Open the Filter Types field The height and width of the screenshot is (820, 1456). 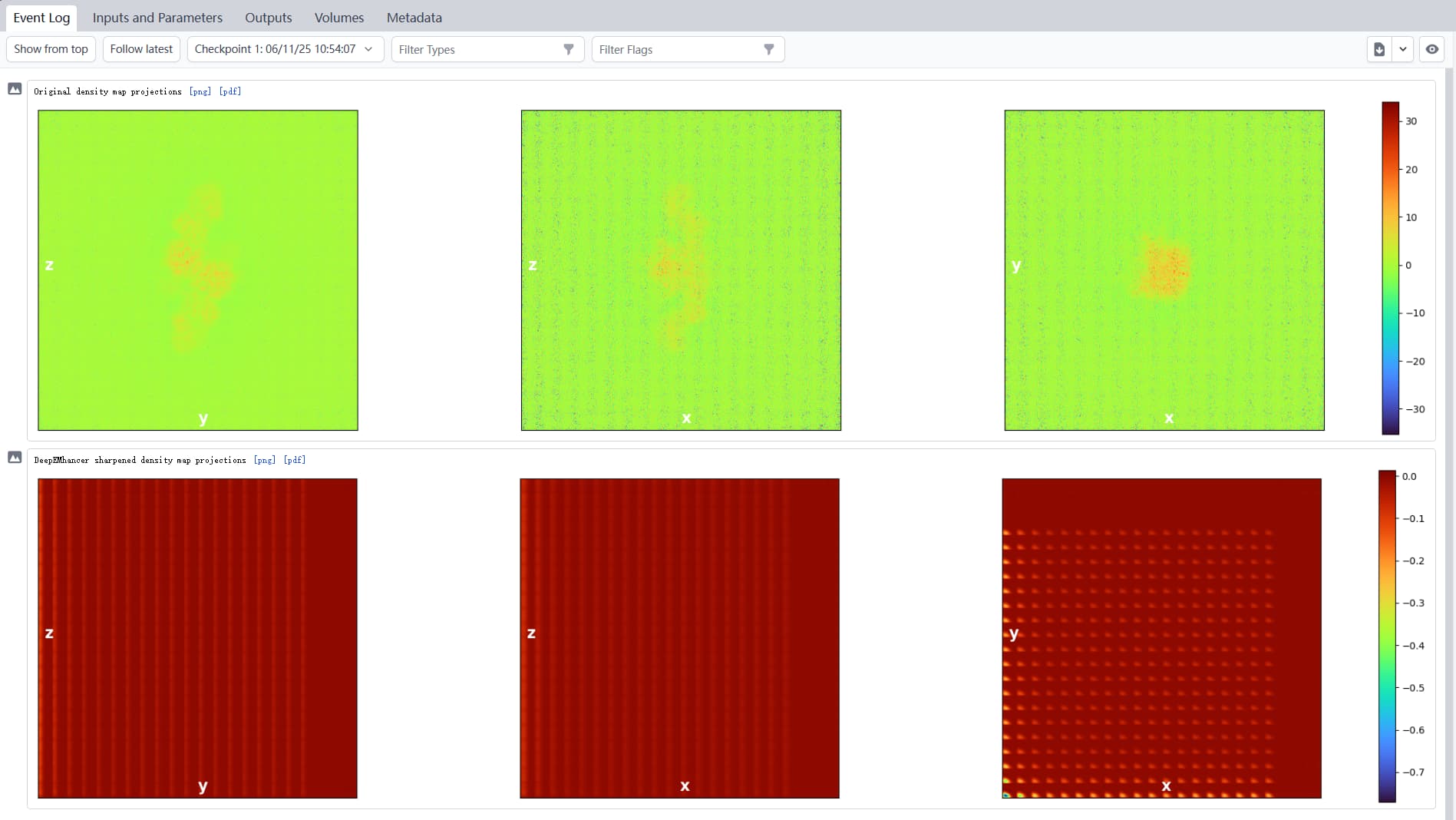click(x=476, y=49)
